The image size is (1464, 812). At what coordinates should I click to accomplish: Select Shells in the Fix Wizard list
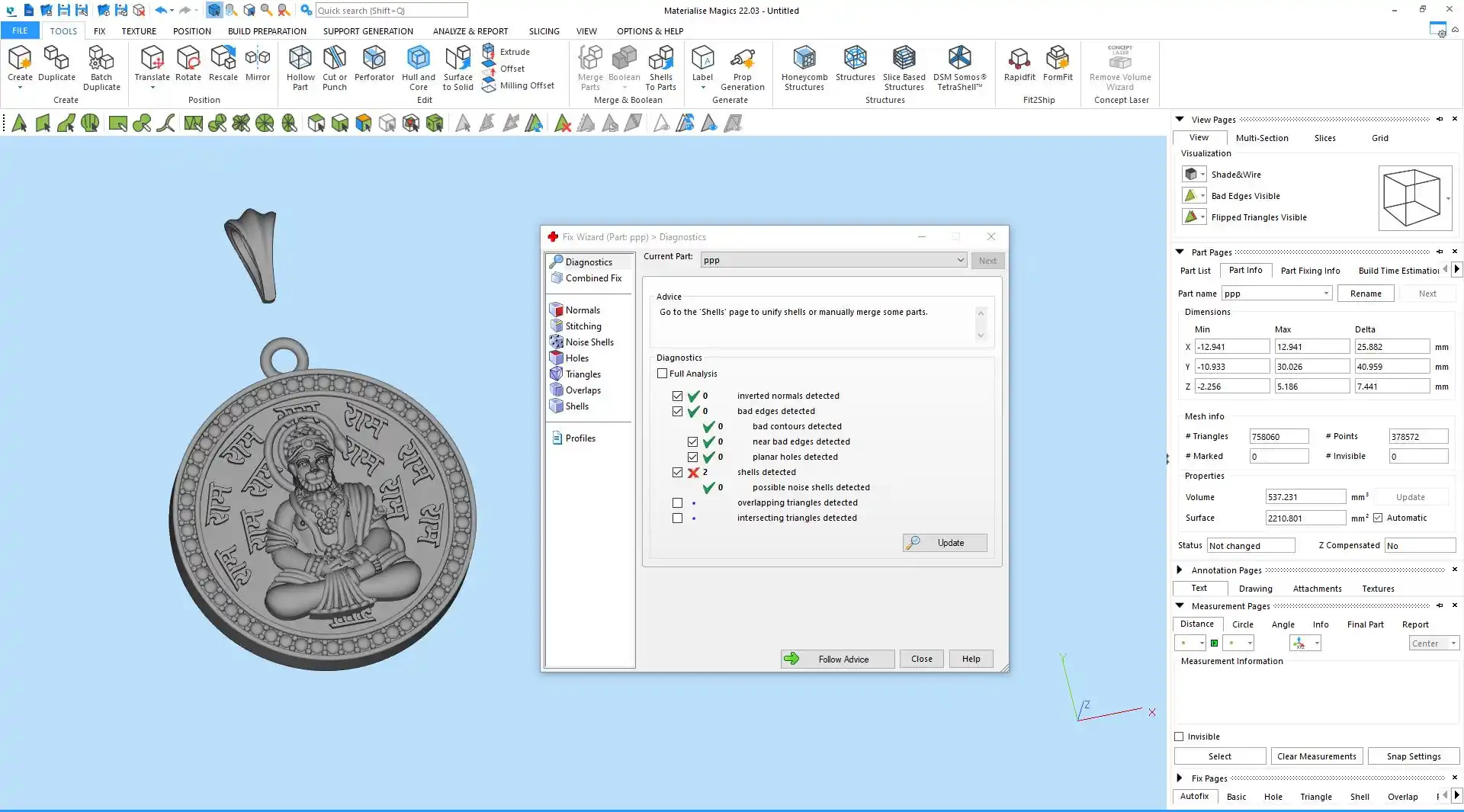(x=576, y=406)
